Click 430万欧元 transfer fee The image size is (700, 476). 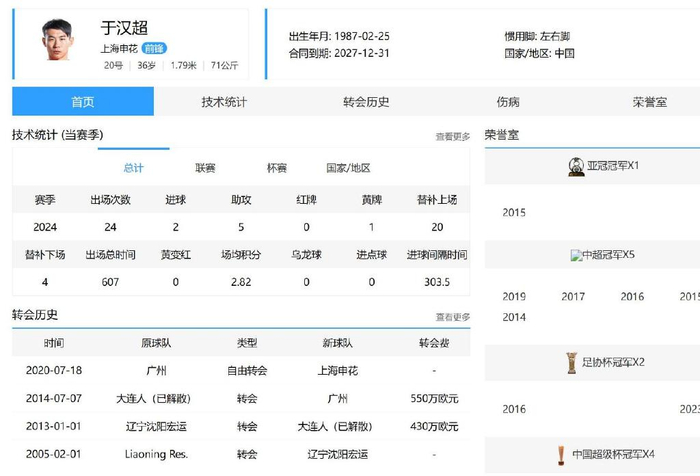(434, 426)
